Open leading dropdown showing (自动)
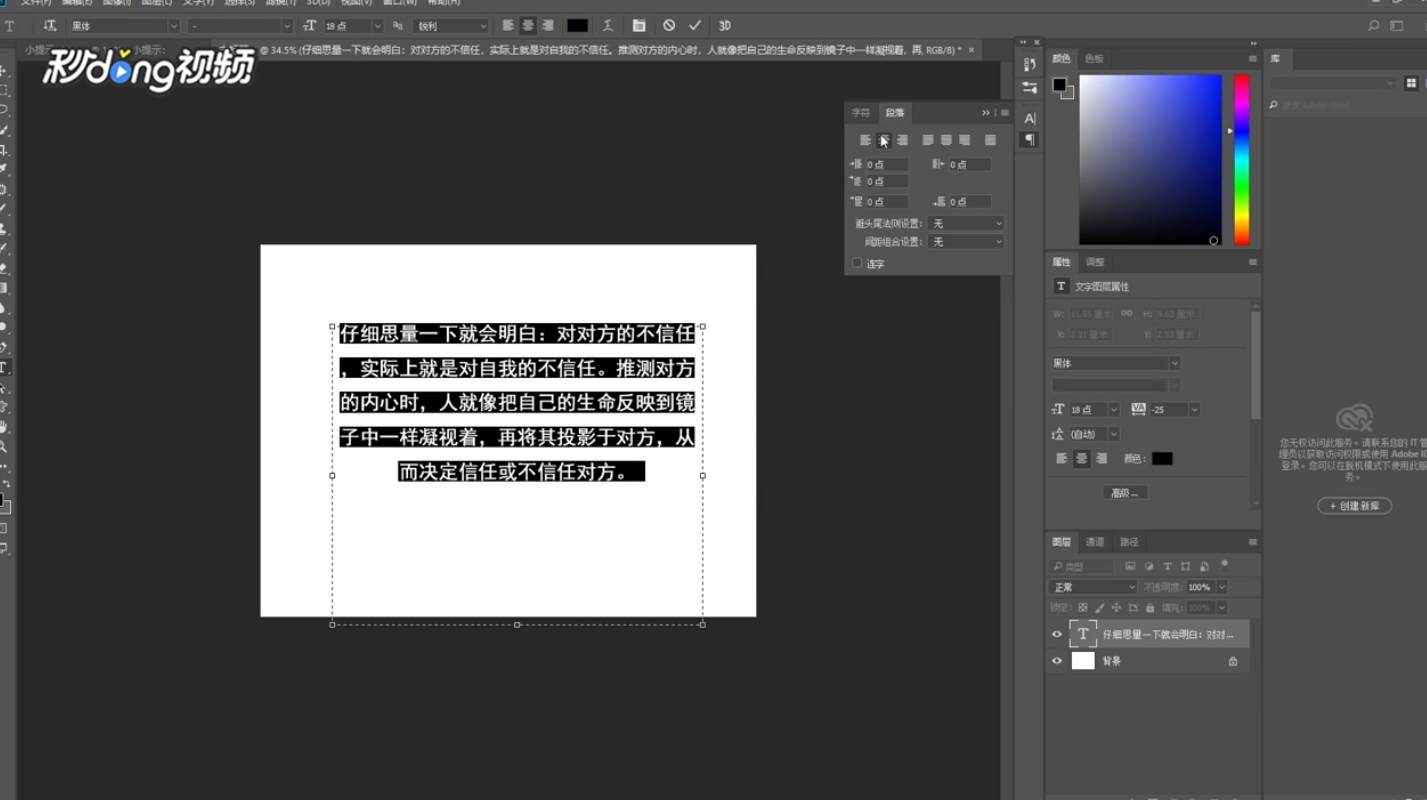1427x800 pixels. tap(1094, 435)
